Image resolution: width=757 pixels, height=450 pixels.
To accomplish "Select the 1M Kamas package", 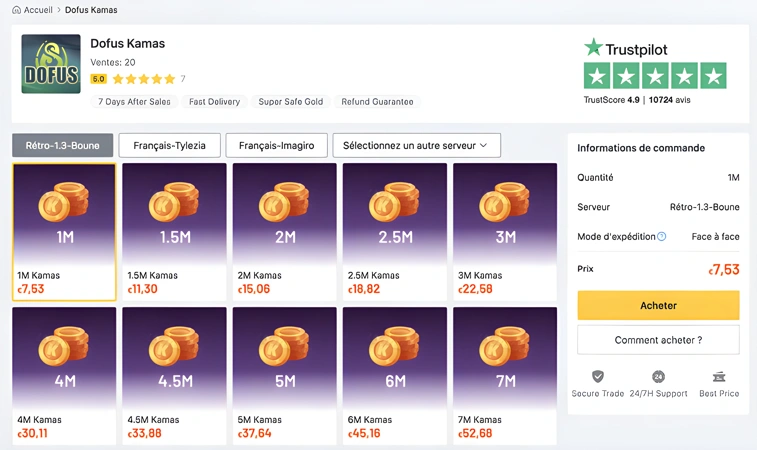I will 64,232.
